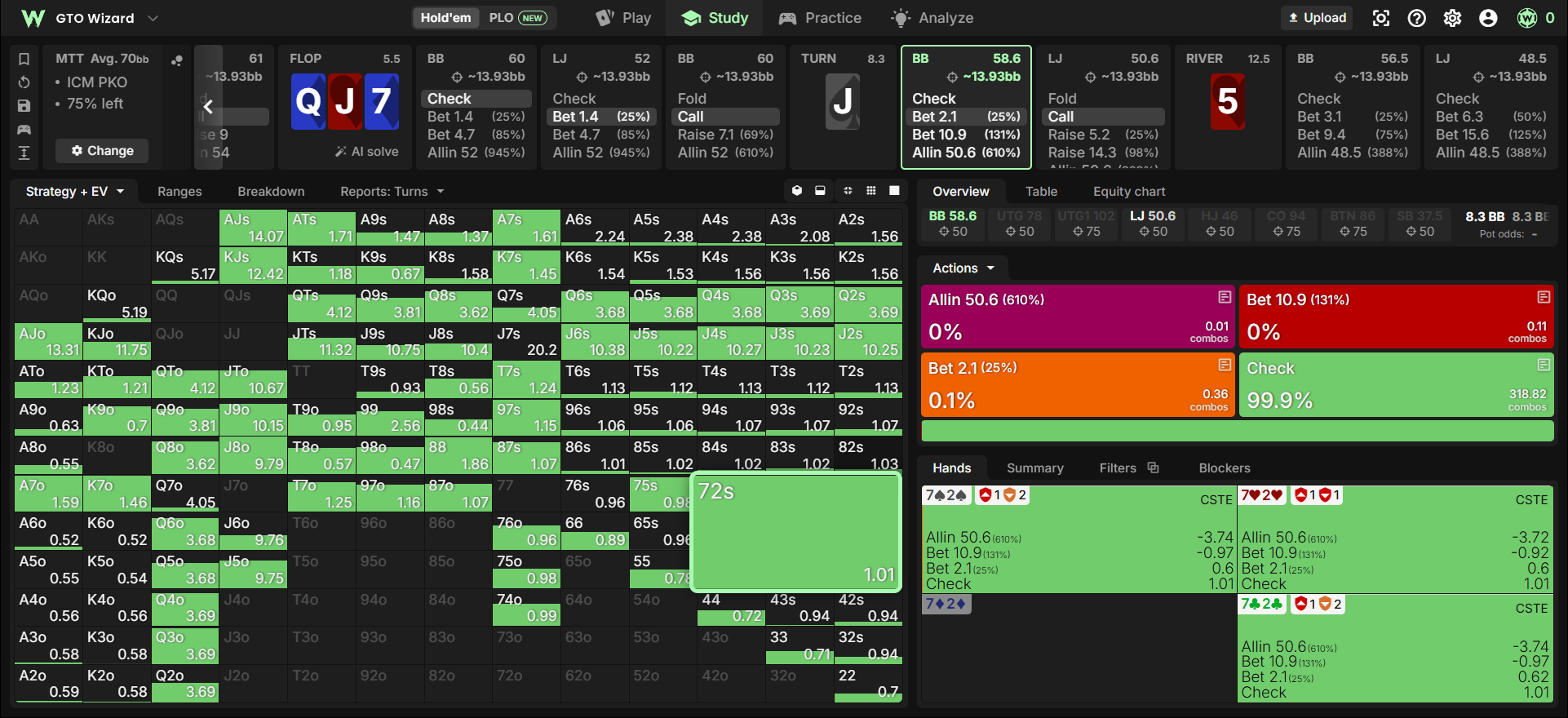Viewport: 1568px width, 718px height.
Task: Open settings with the top-right gear icon
Action: 1453,18
